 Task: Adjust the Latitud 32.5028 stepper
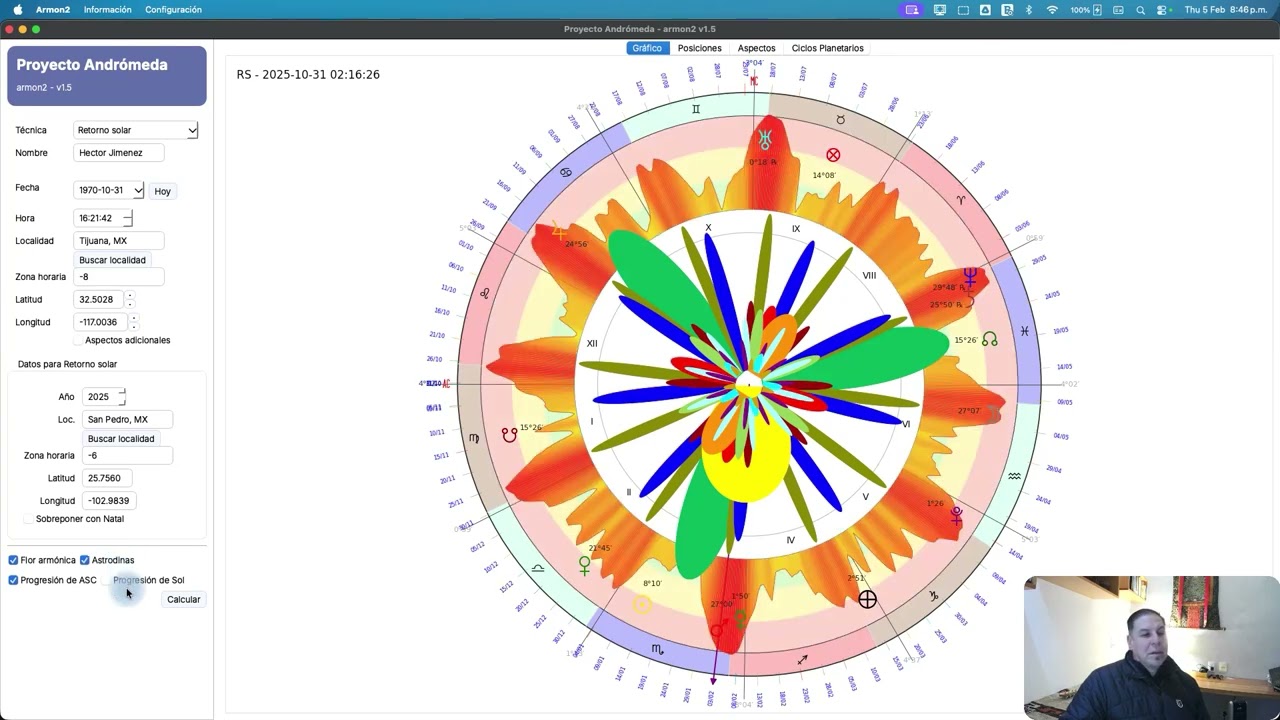coord(130,299)
